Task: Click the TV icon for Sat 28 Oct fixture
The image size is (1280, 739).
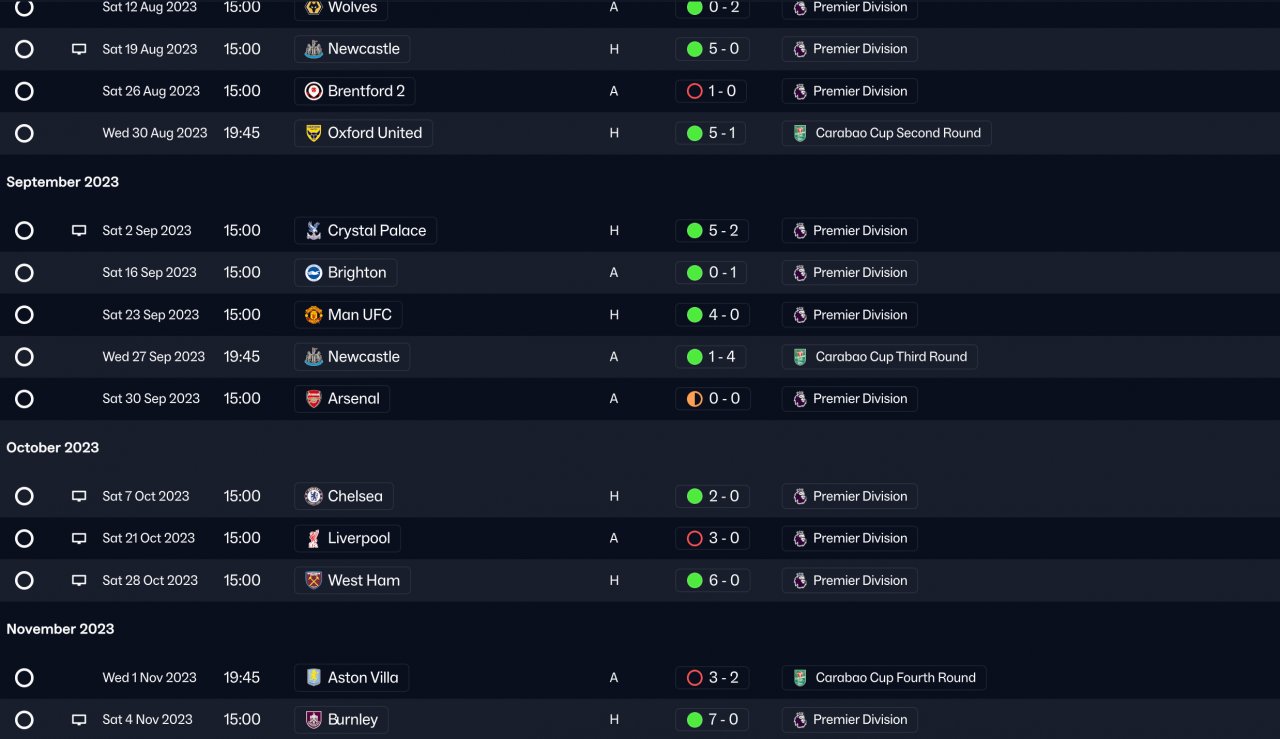Action: point(79,581)
